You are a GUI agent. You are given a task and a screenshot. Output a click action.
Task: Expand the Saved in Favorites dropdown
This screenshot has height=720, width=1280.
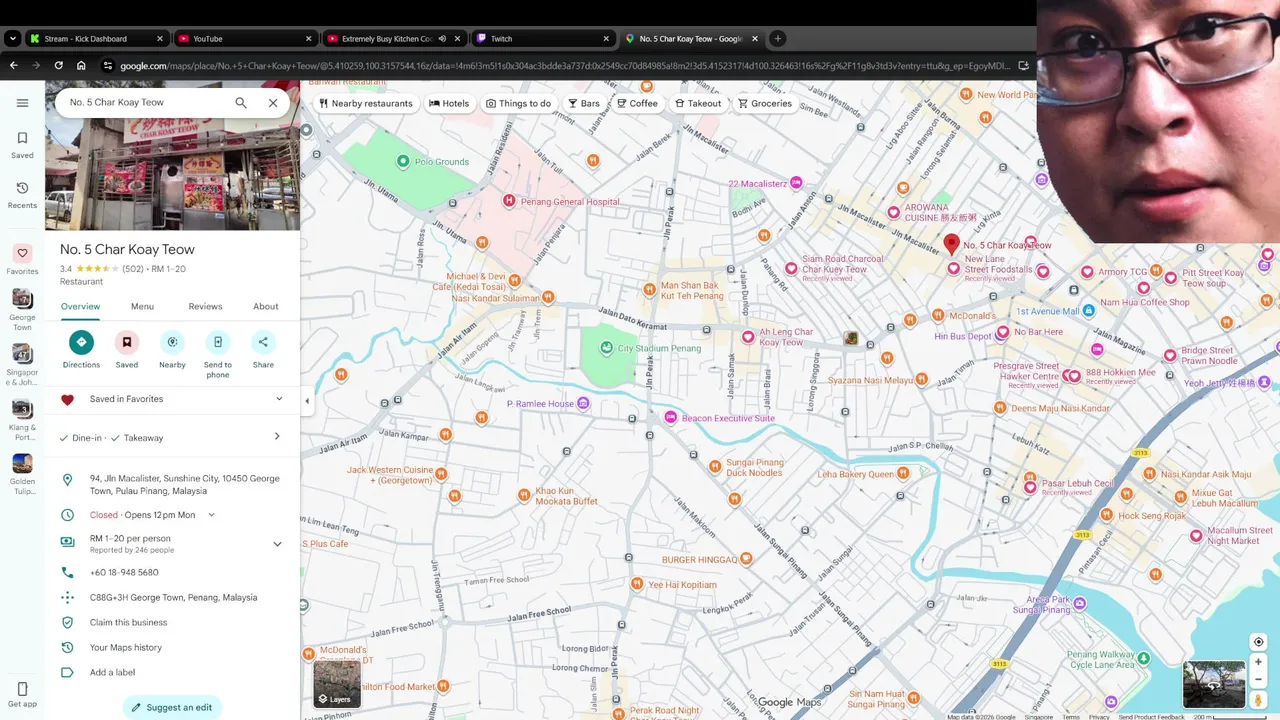click(x=279, y=399)
